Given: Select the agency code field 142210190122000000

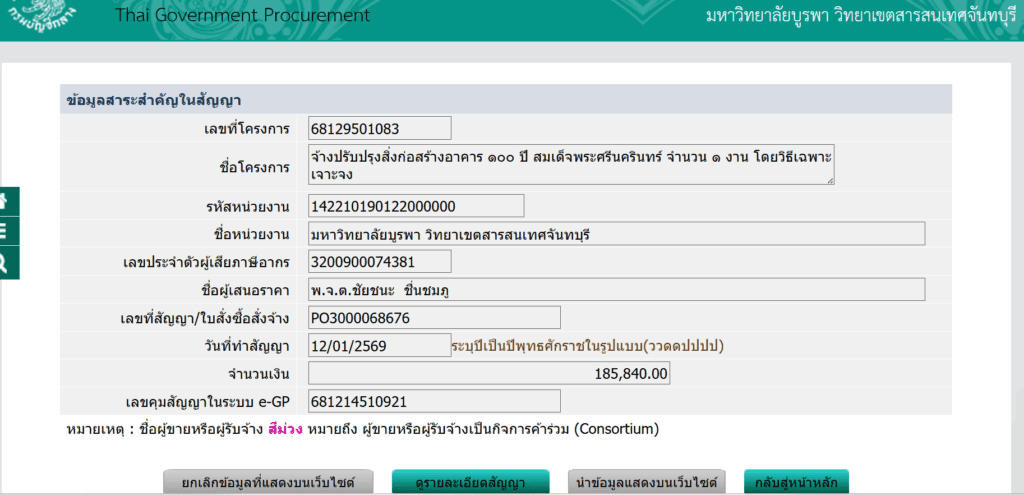Looking at the screenshot, I should point(415,206).
